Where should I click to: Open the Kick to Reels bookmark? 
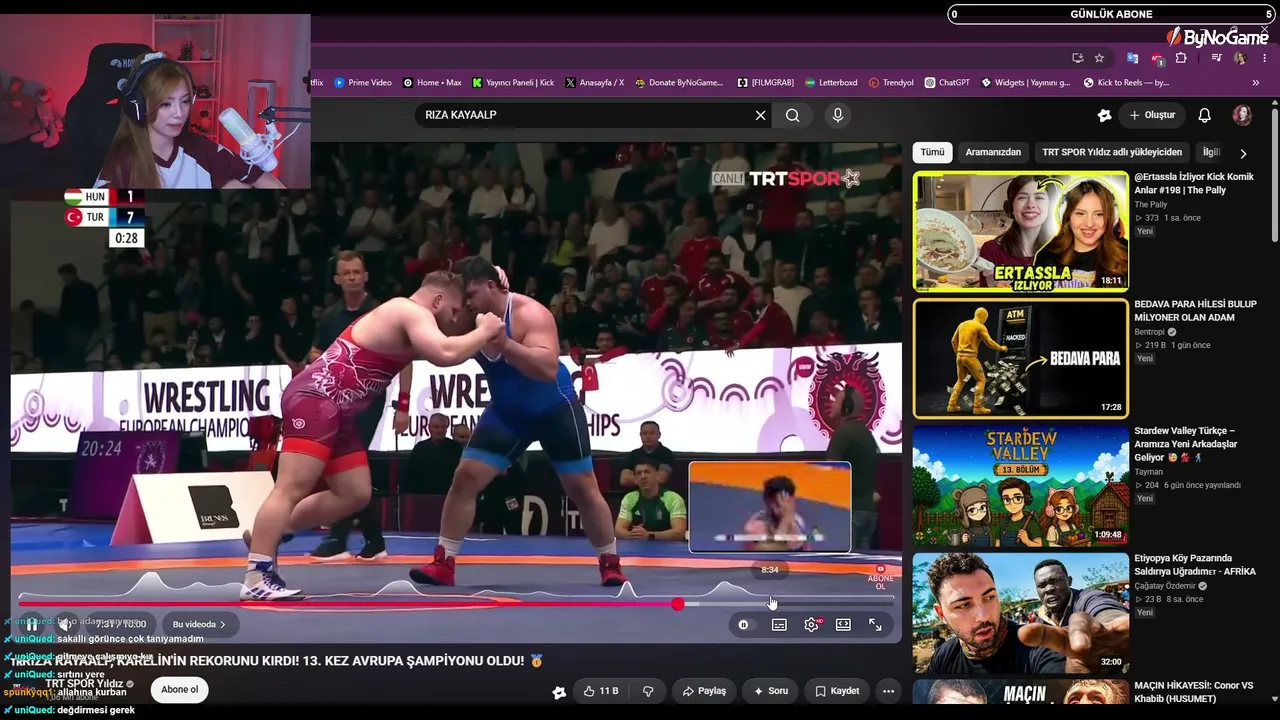coord(1126,83)
